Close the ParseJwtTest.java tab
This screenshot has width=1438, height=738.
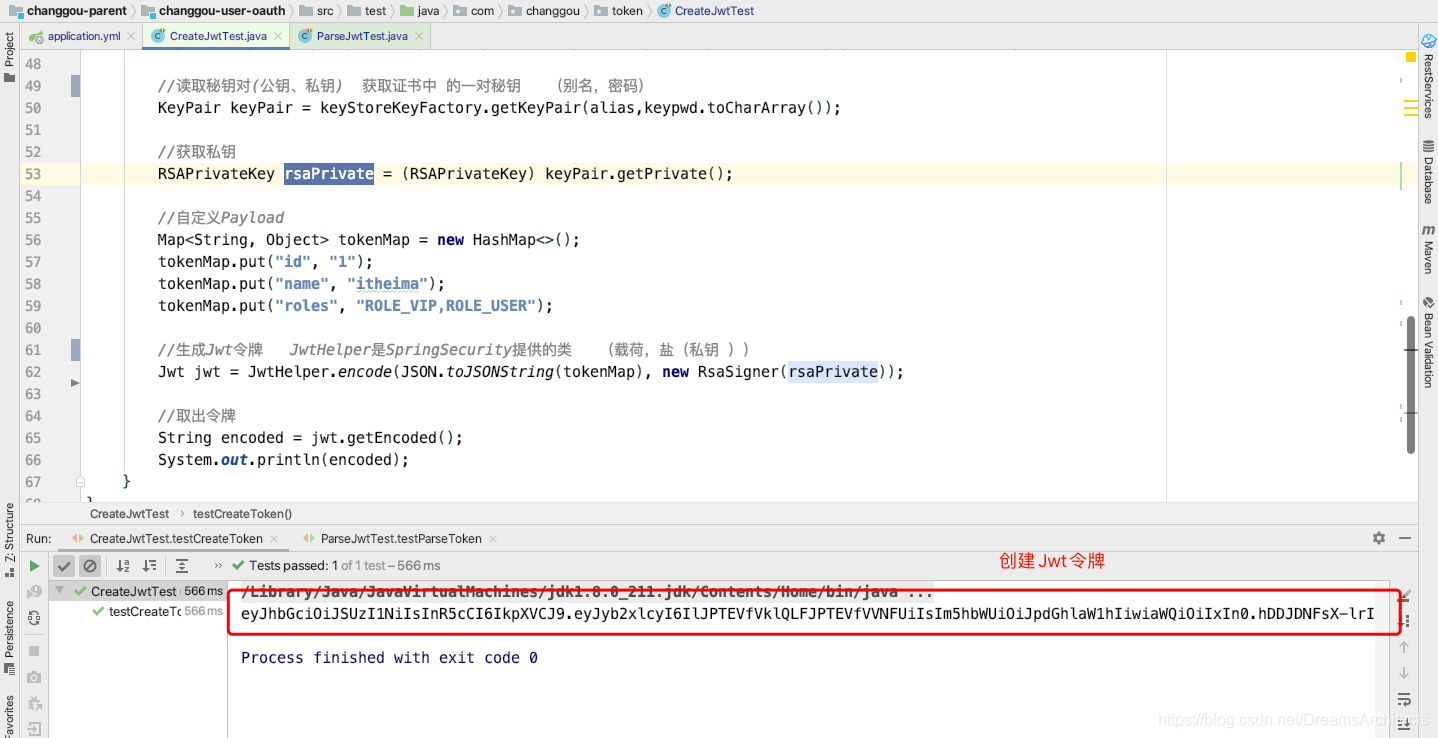418,36
